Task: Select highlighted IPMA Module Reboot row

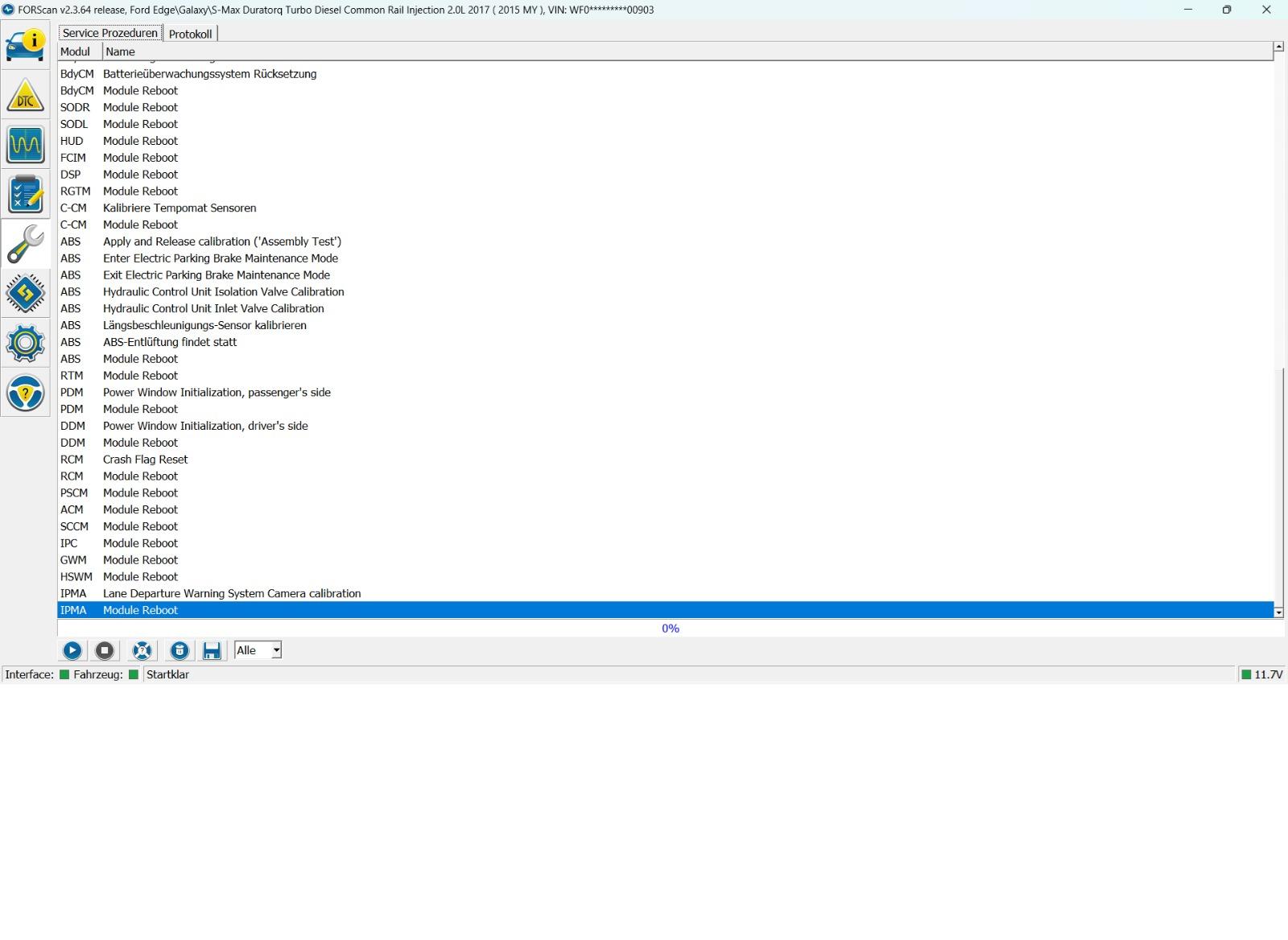Action: 666,610
